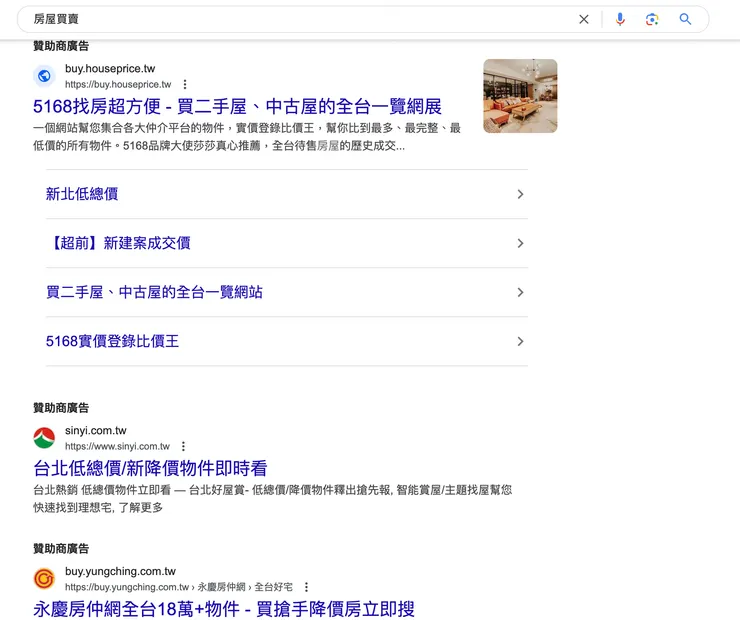Screen dimensions: 740x620
Task: Click the https://buy.yungching.com.tw breadcrumb URL
Action: [179, 587]
